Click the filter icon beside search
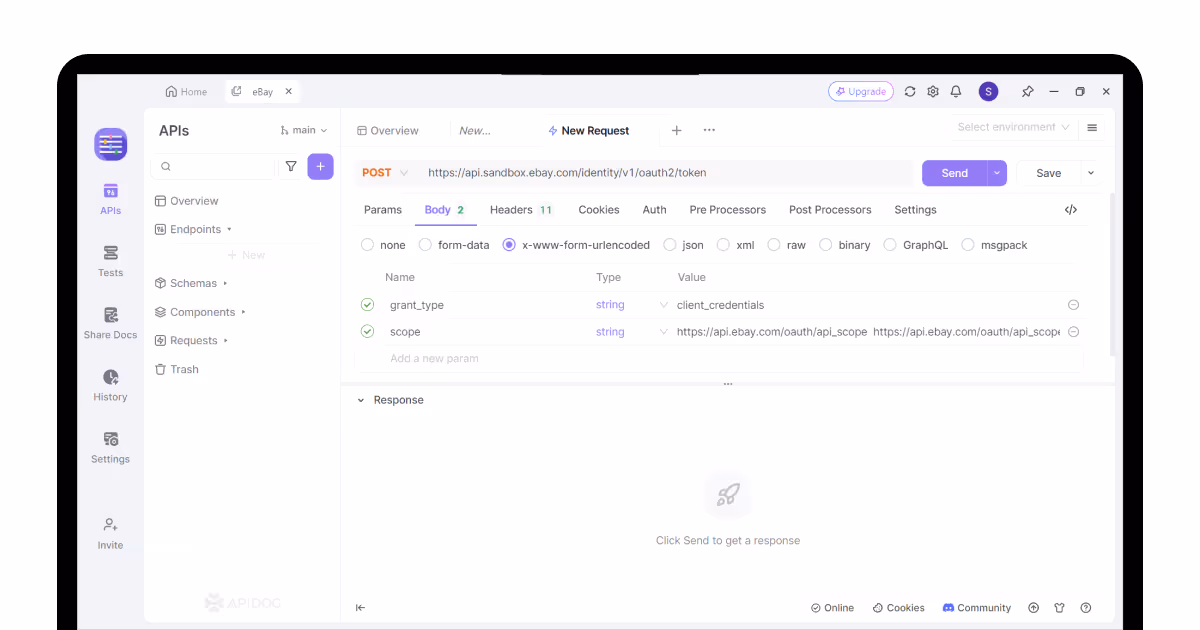Viewport: 1200px width, 630px height. [291, 167]
